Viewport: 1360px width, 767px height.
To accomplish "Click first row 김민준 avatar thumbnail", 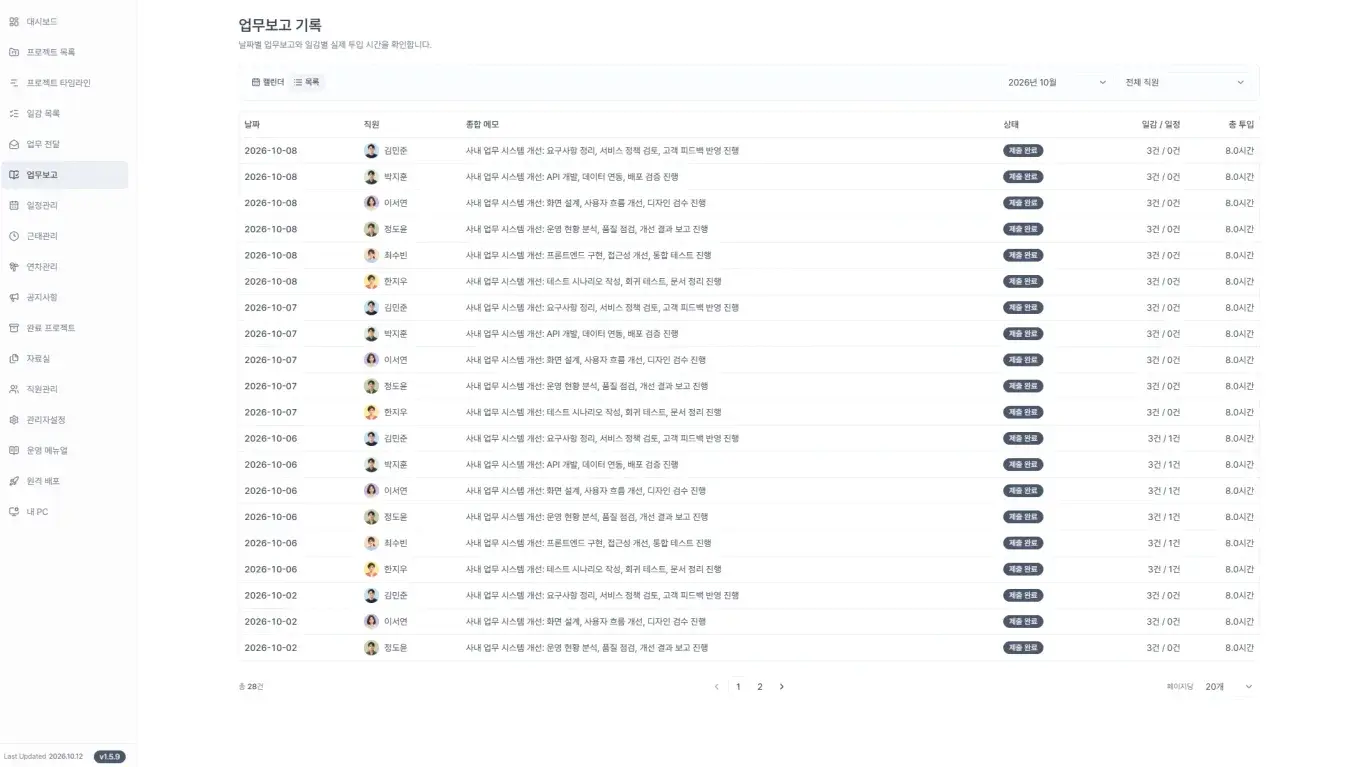I will [371, 151].
